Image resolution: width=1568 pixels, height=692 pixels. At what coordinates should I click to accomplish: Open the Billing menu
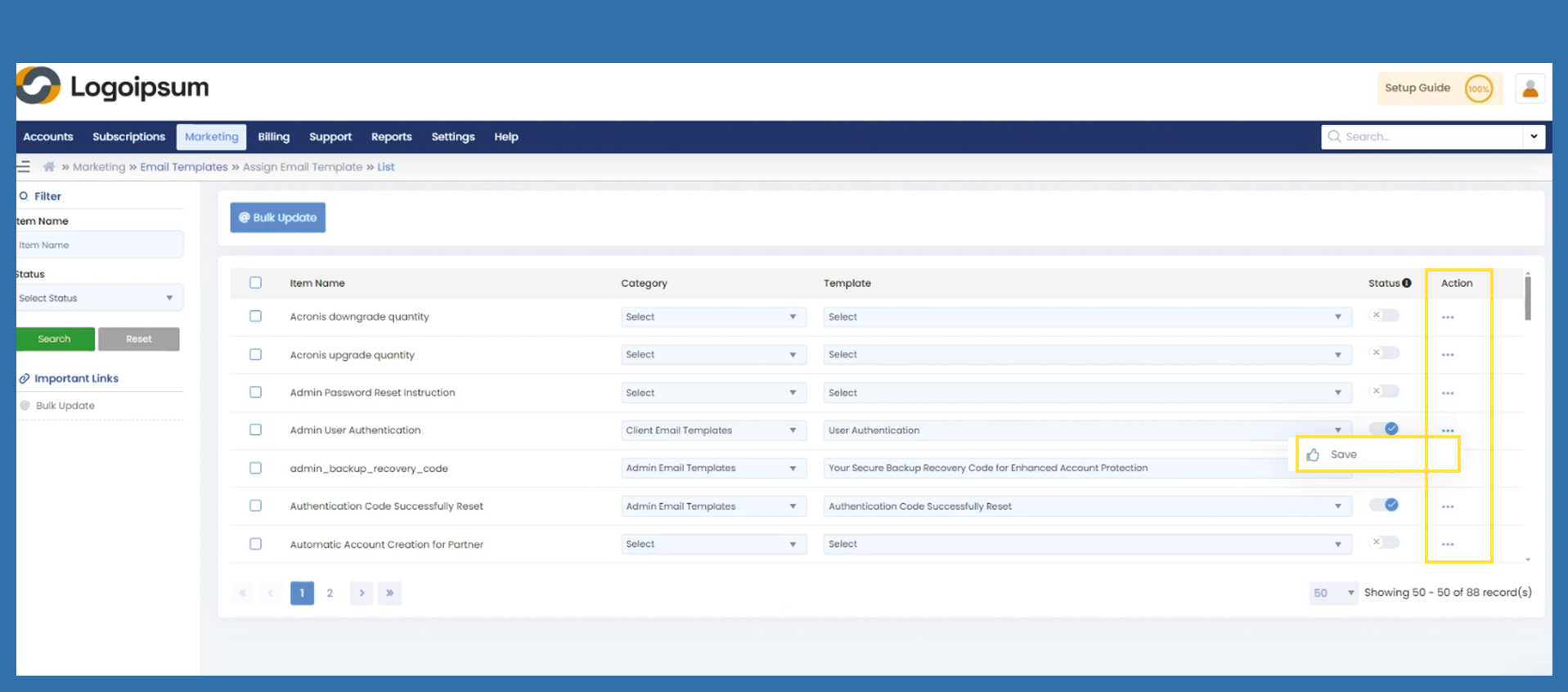click(273, 137)
